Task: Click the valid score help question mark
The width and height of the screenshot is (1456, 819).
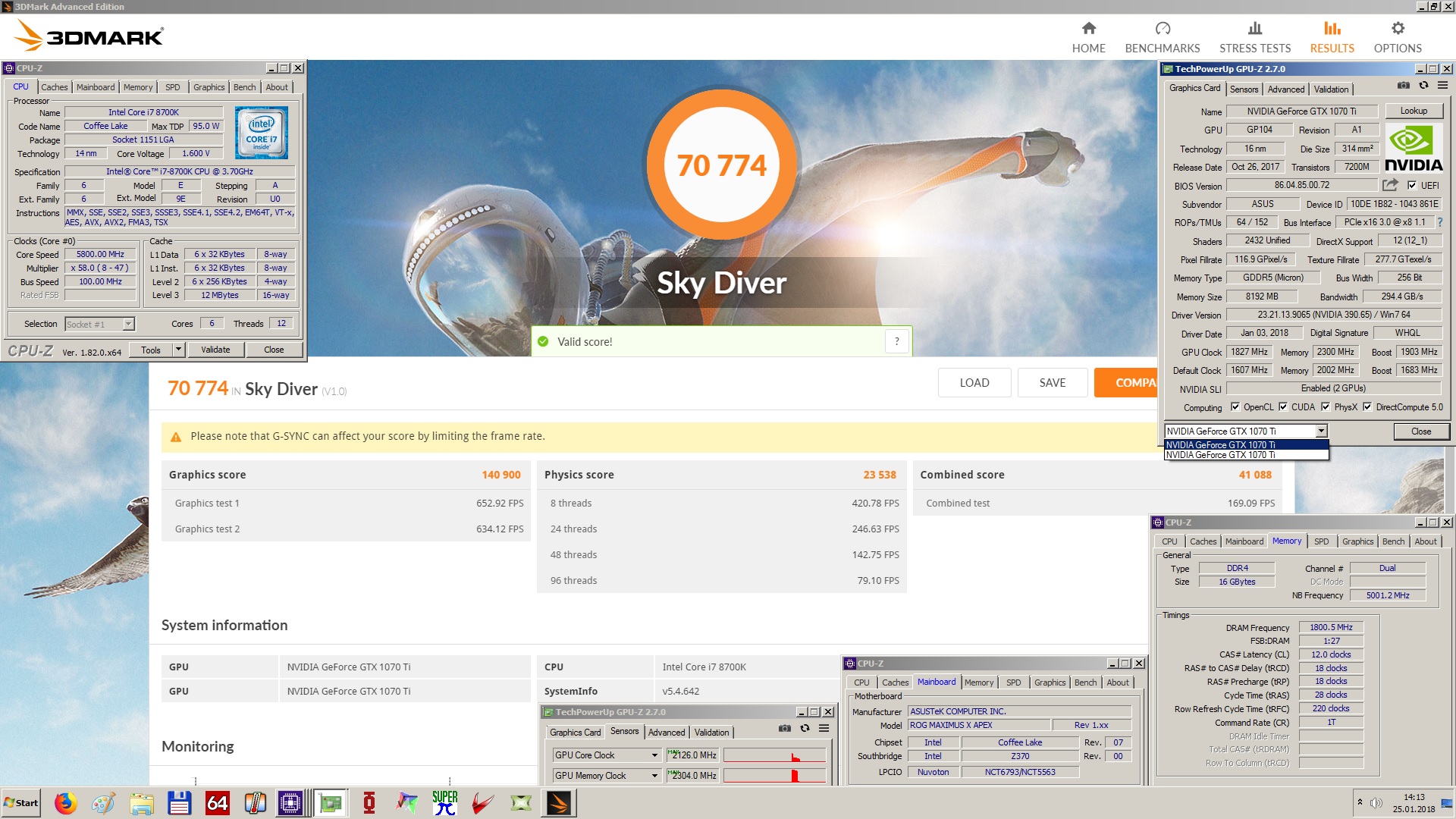Action: tap(896, 341)
